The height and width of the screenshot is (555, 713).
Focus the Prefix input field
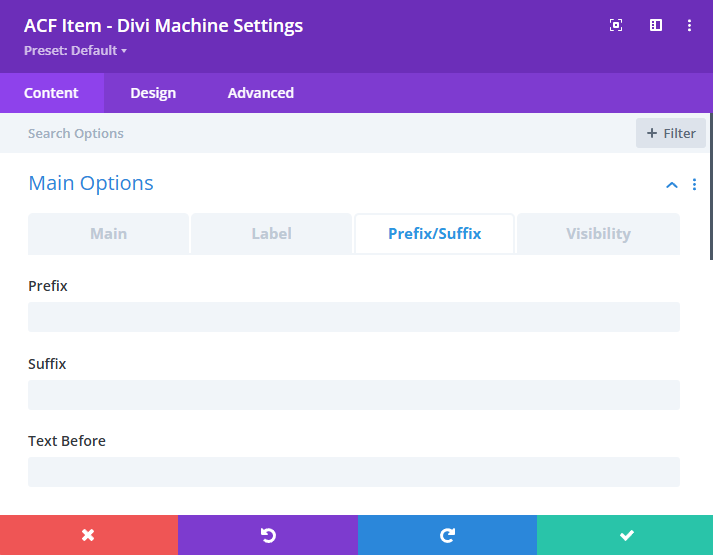354,317
